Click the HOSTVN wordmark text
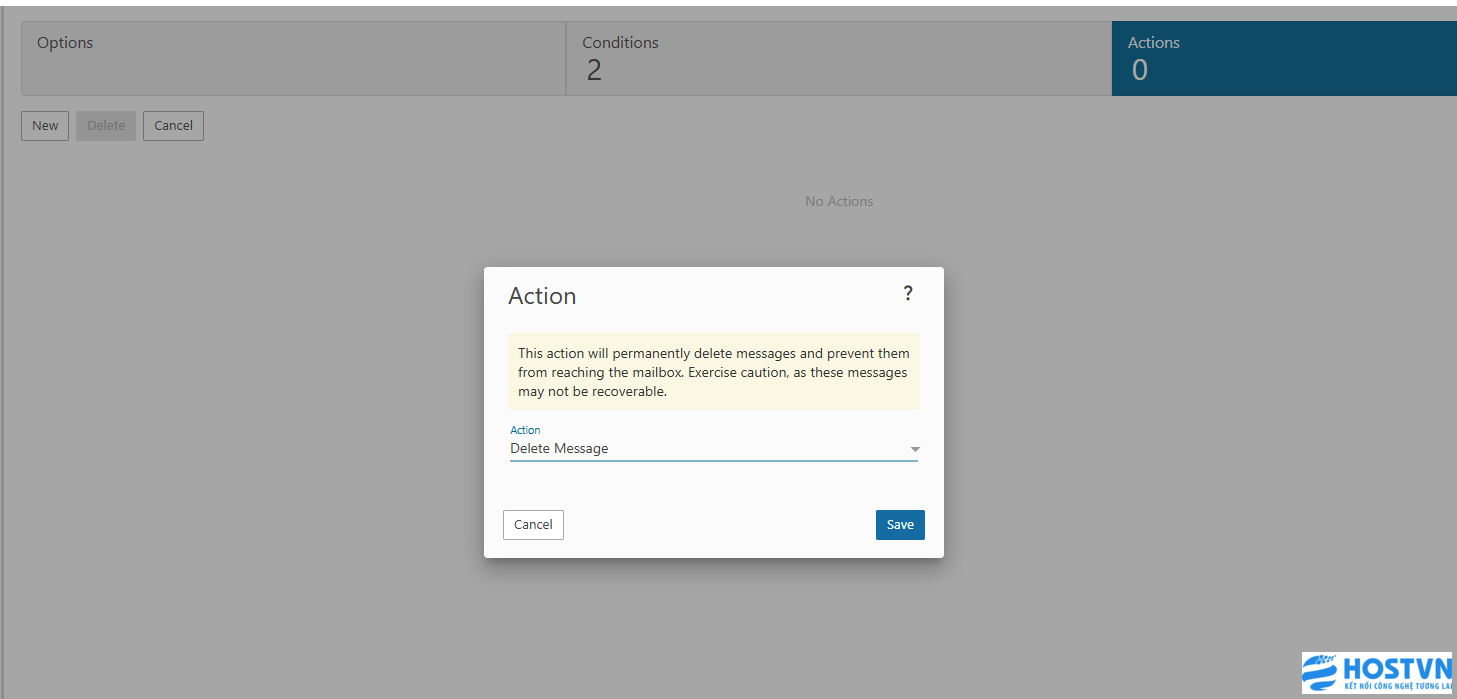This screenshot has width=1457, height=699. coord(1396,667)
